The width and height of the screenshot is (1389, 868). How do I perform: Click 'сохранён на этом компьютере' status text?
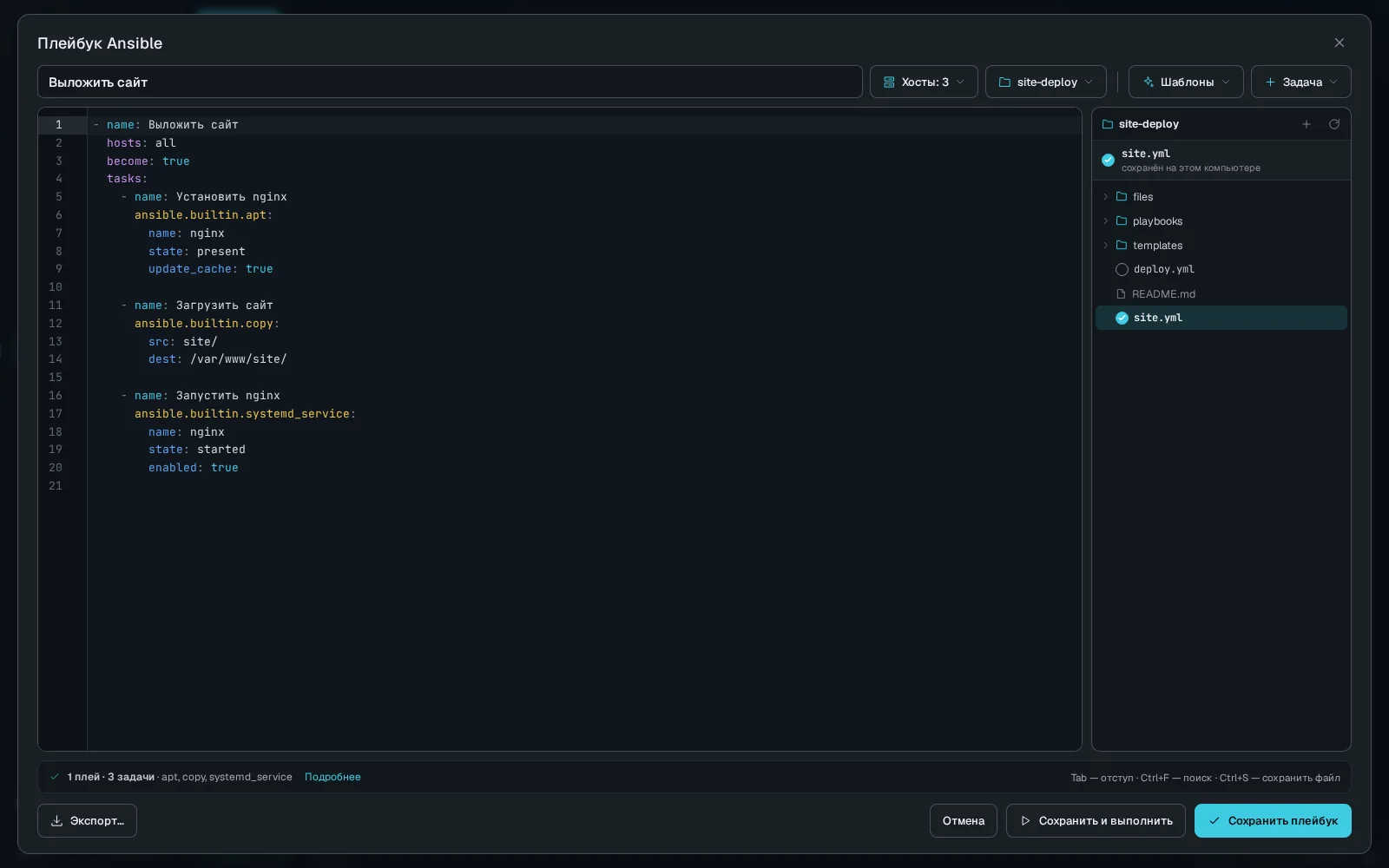tap(1191, 168)
